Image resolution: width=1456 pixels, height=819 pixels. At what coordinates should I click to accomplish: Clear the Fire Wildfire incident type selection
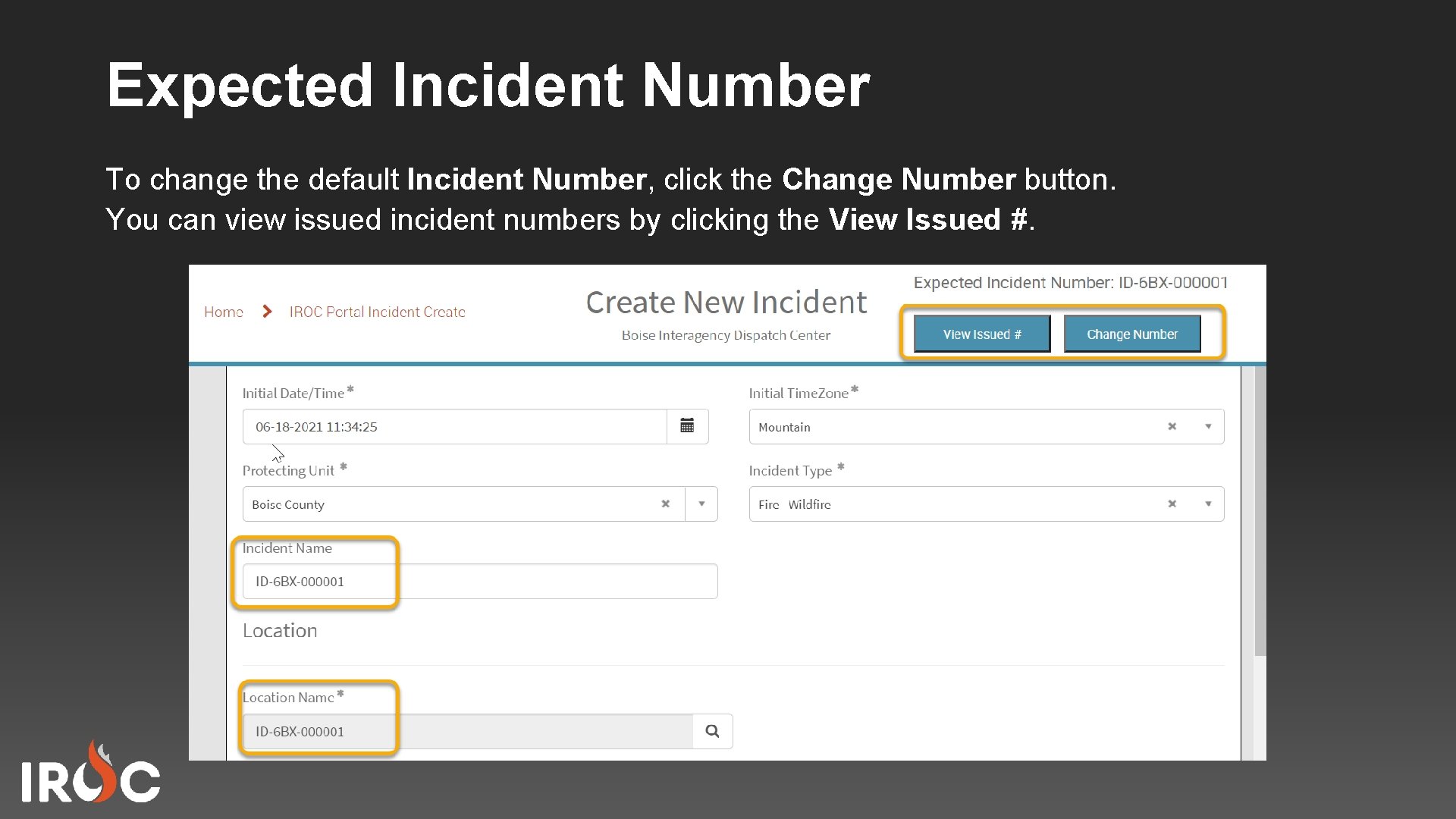1172,504
